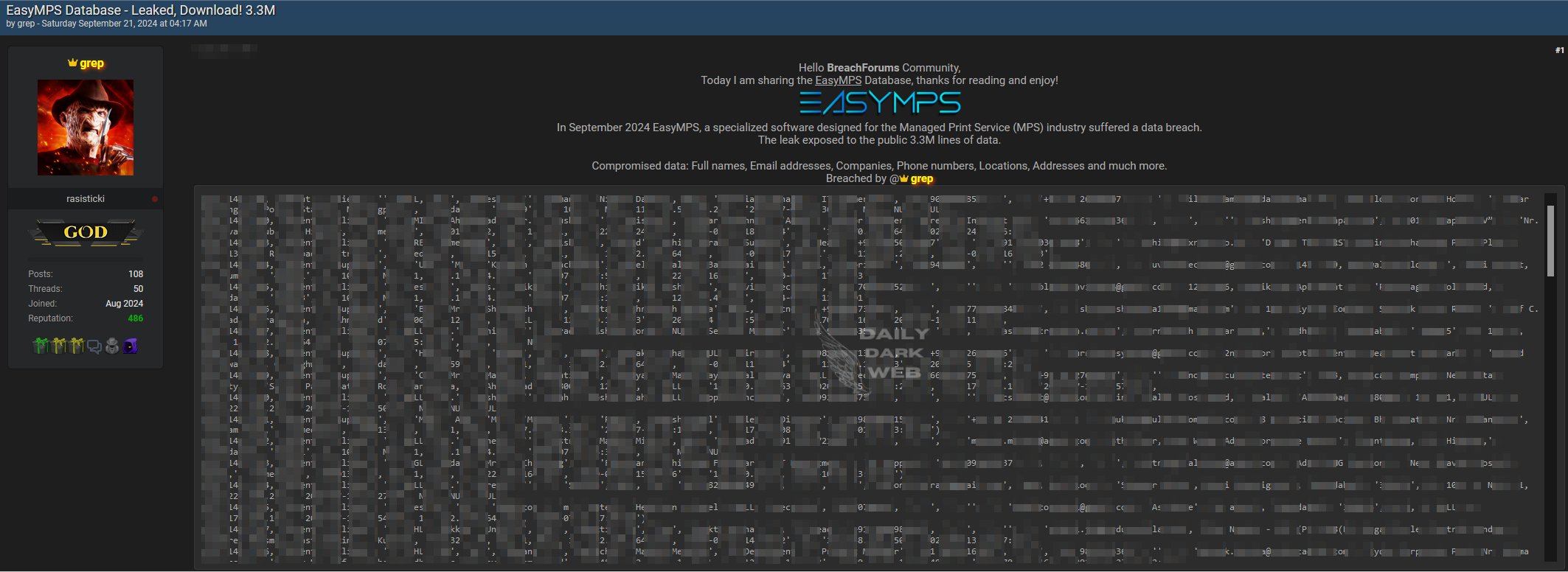Click the posts count 108
1568x572 pixels.
[x=135, y=274]
